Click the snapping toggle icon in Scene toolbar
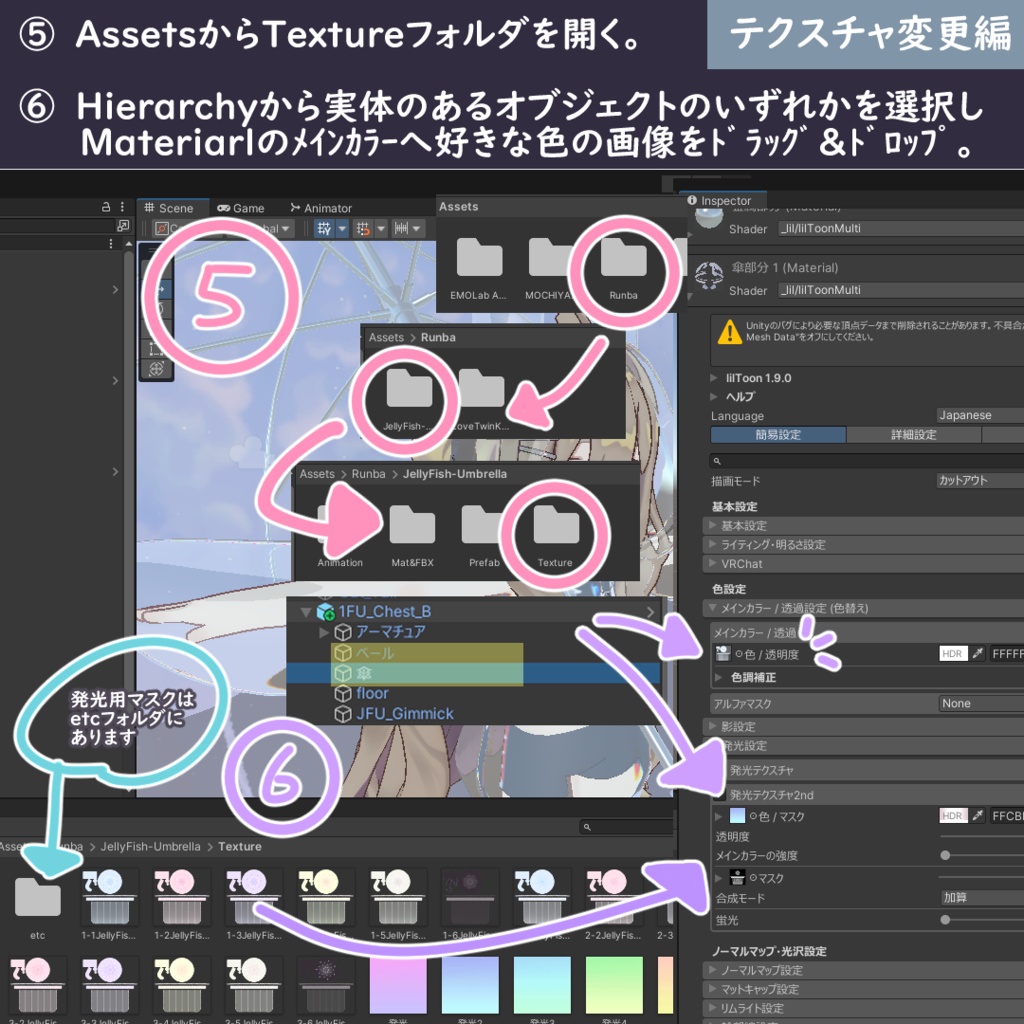The width and height of the screenshot is (1024, 1024). (x=363, y=228)
